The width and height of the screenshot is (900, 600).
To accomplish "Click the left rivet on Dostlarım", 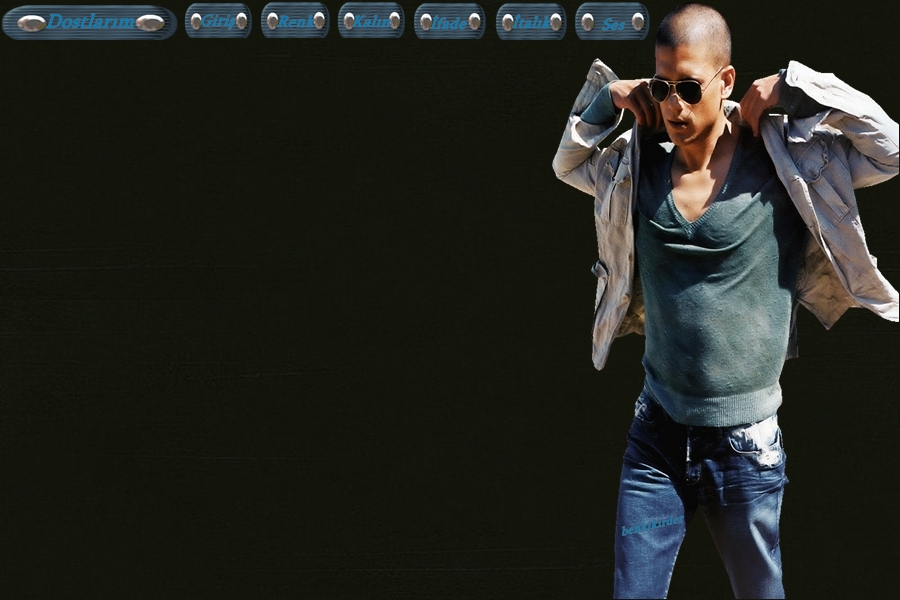I will 31,22.
